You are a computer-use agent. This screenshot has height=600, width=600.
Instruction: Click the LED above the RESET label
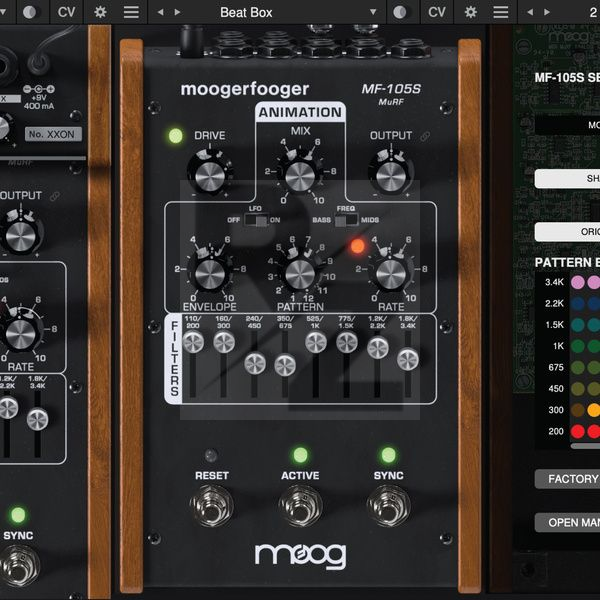pos(211,455)
